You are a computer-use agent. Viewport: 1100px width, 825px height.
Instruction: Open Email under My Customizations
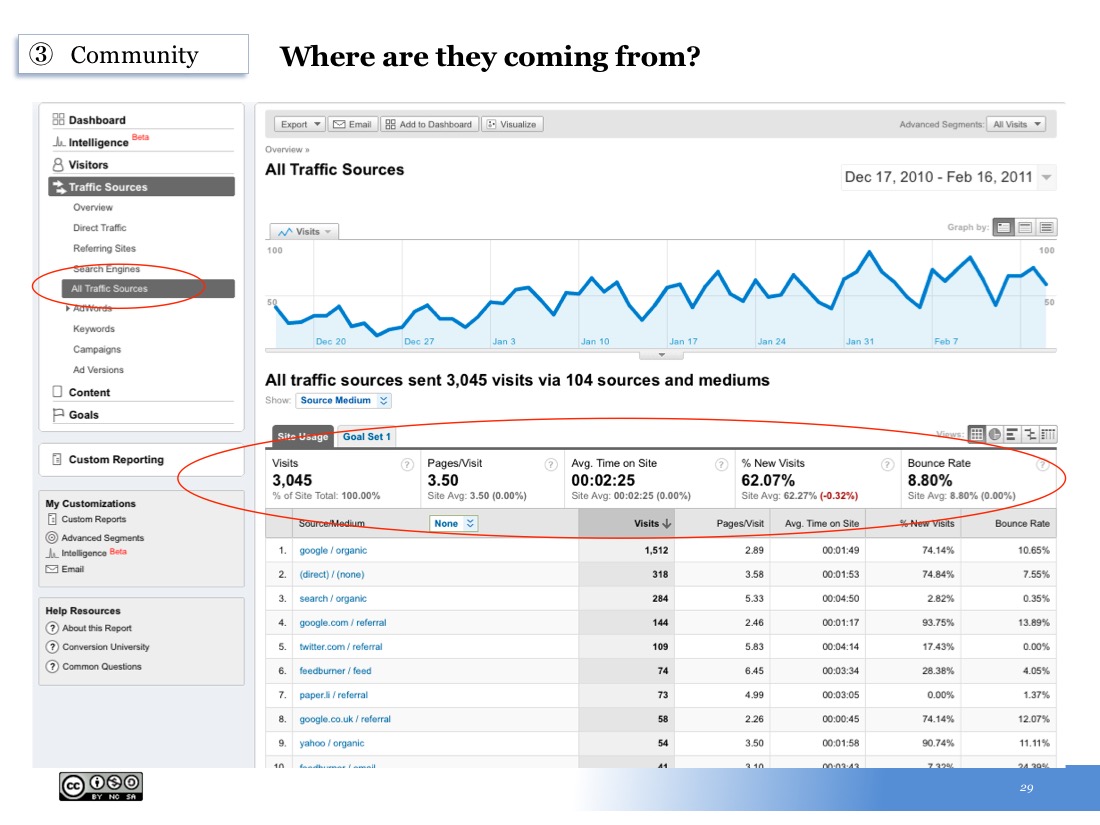[65, 569]
